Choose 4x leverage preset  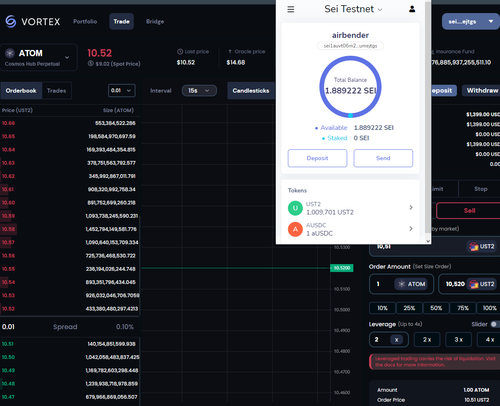[x=489, y=340]
